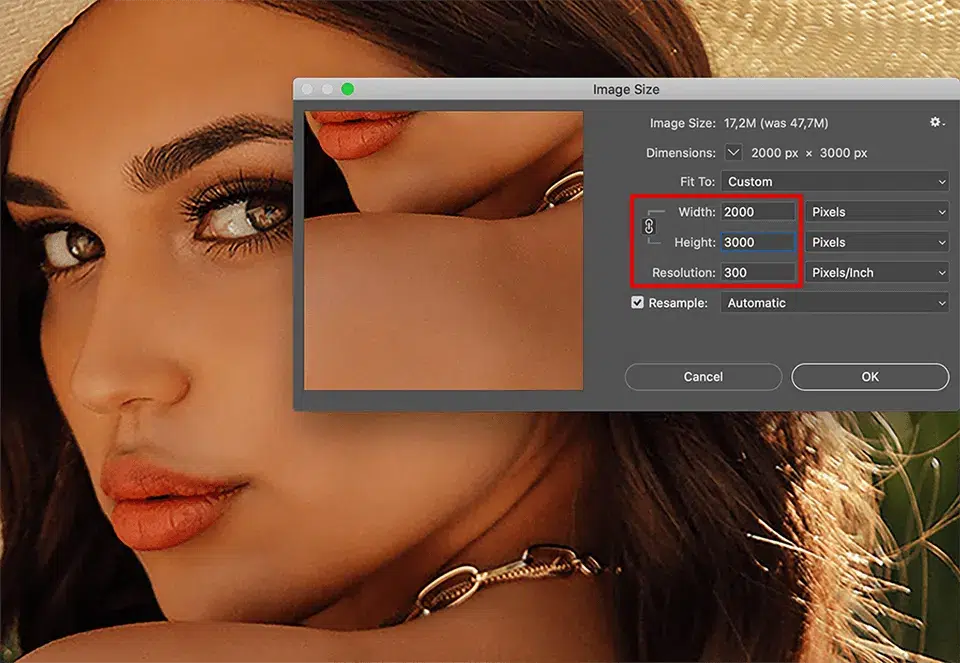Image resolution: width=960 pixels, height=663 pixels.
Task: Open the gear settings menu in Image Size
Action: (x=936, y=122)
